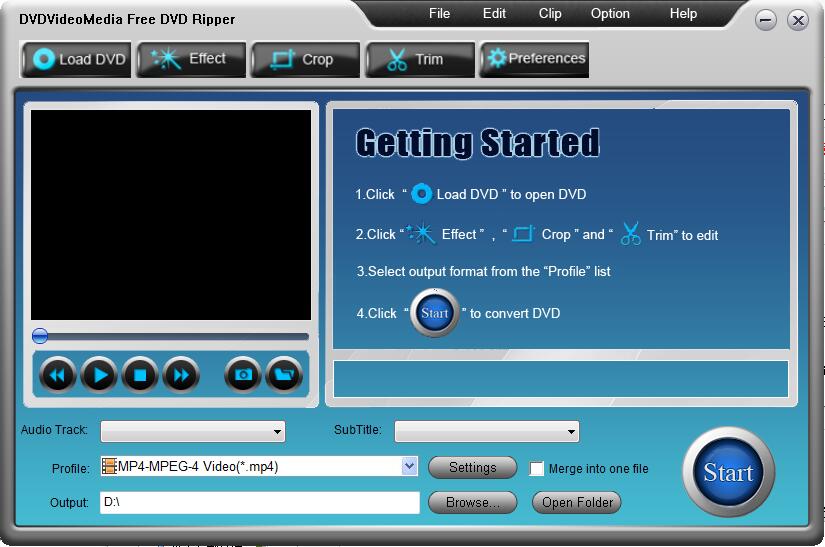825x547 pixels.
Task: Minimize the DVD Ripper window
Action: click(x=766, y=21)
